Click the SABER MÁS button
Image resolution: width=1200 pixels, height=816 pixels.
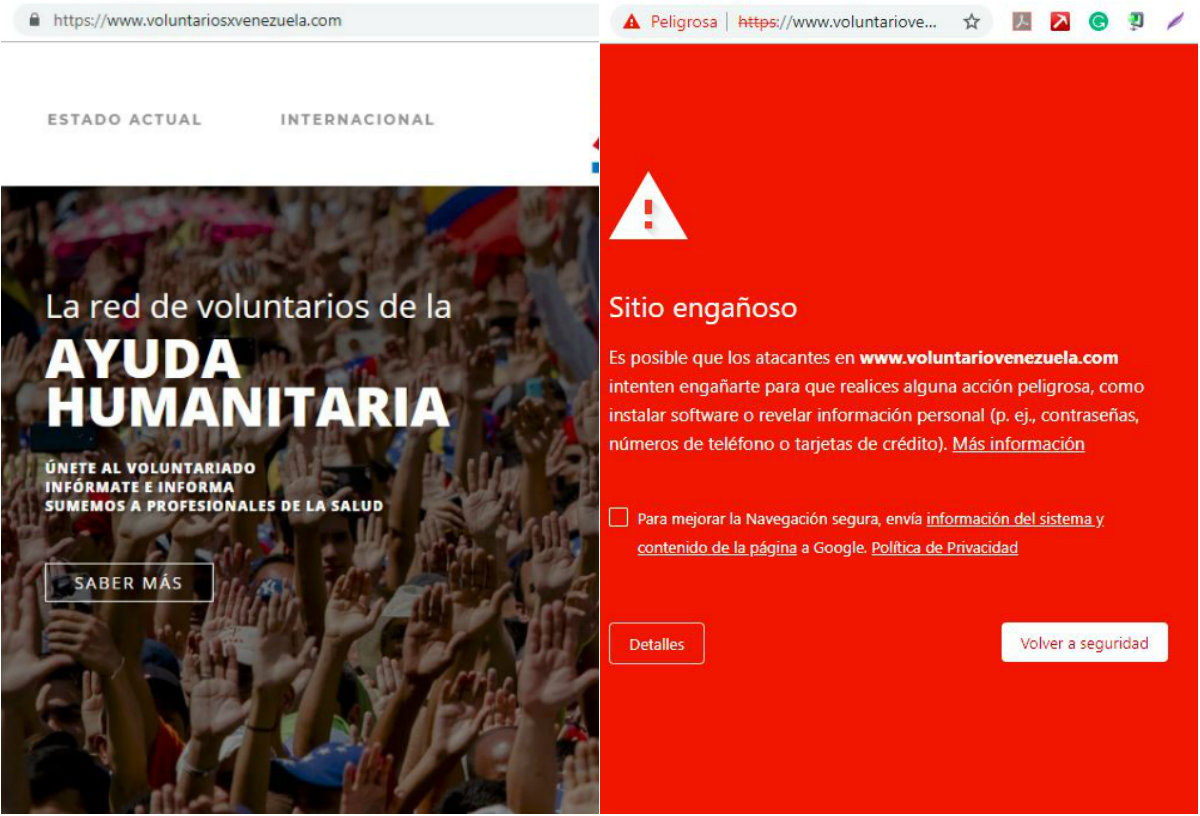(x=129, y=583)
